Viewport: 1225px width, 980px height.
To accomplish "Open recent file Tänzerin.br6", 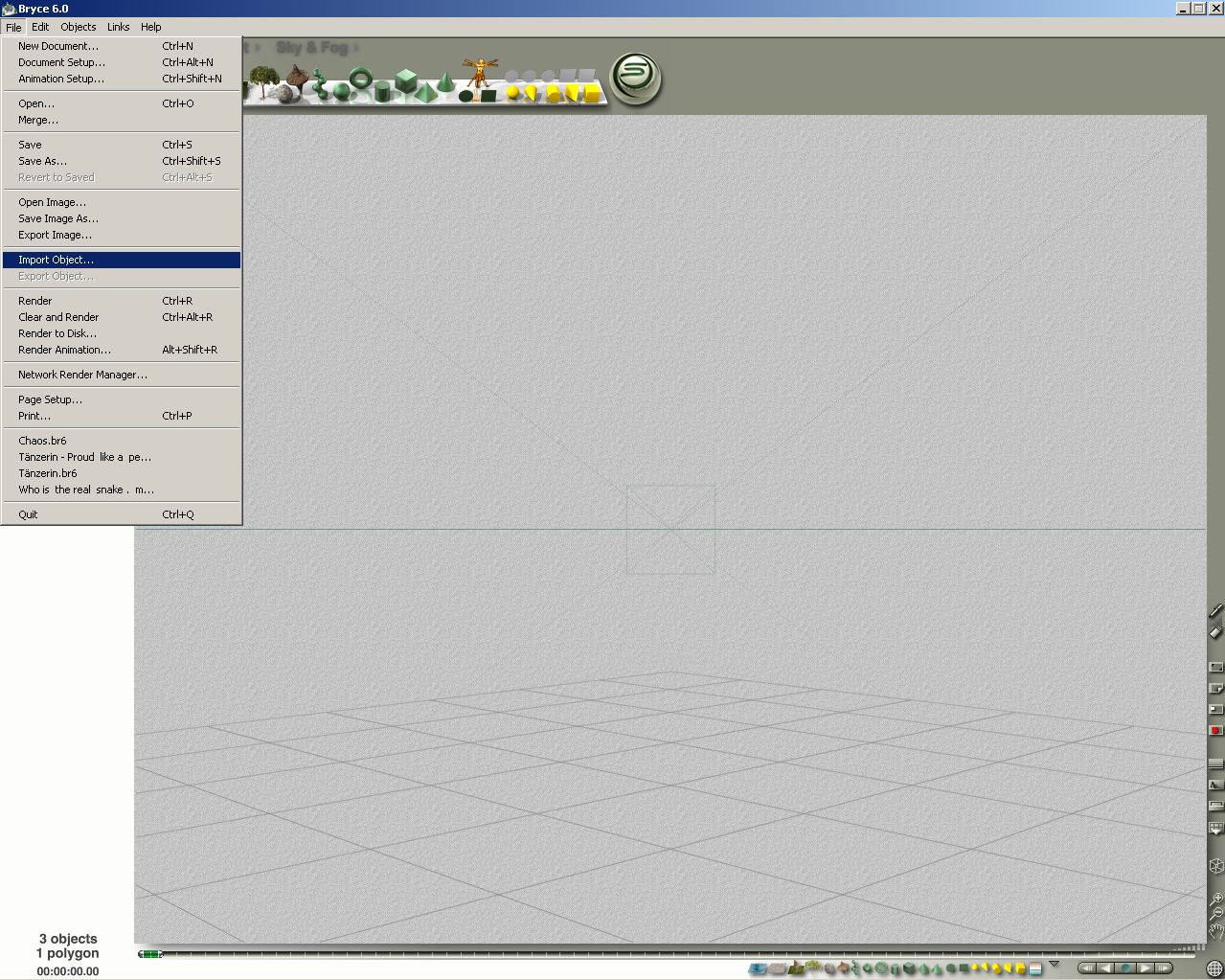I will coord(122,473).
